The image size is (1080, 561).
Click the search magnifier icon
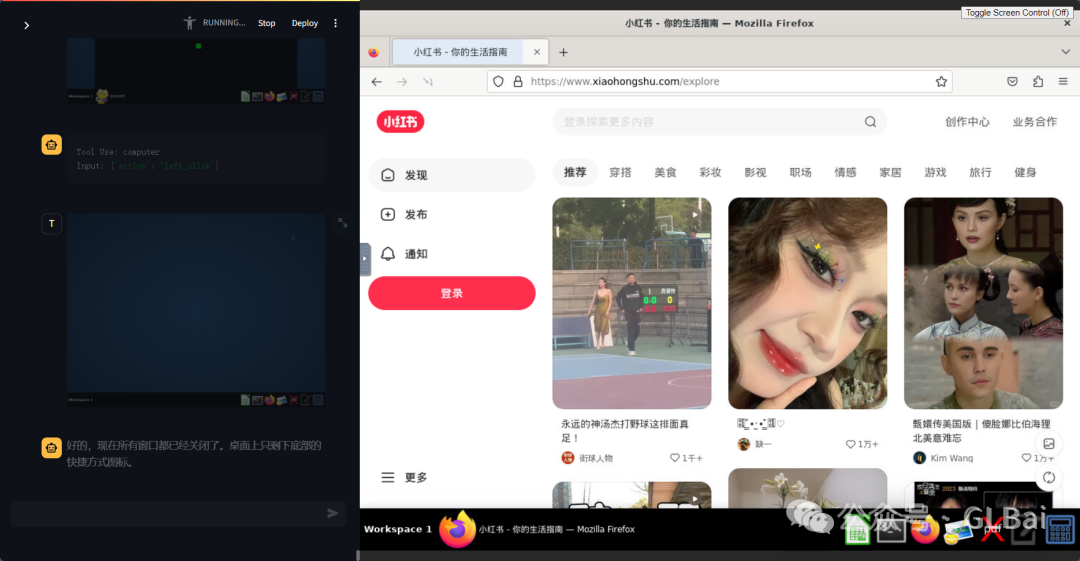[870, 122]
